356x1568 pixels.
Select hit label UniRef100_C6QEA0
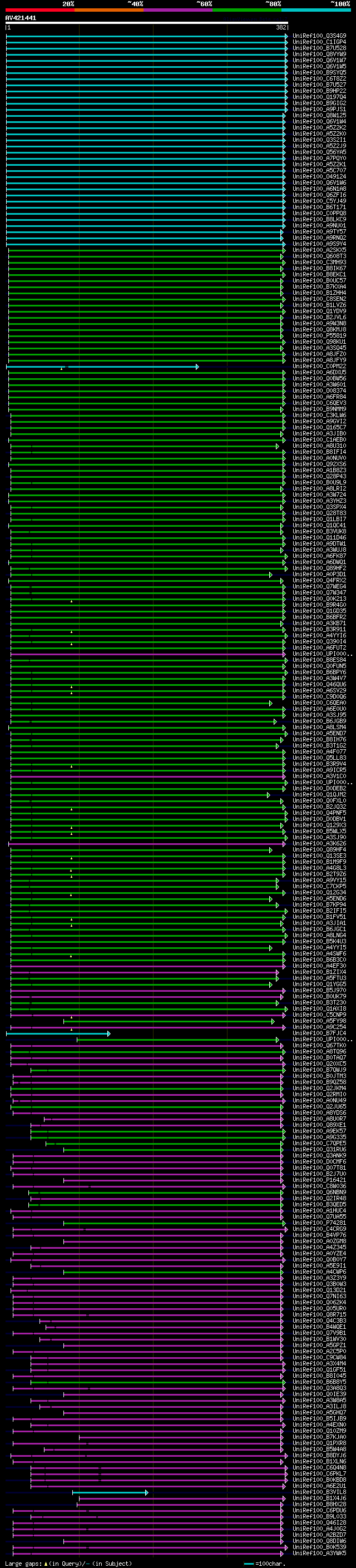(319, 703)
